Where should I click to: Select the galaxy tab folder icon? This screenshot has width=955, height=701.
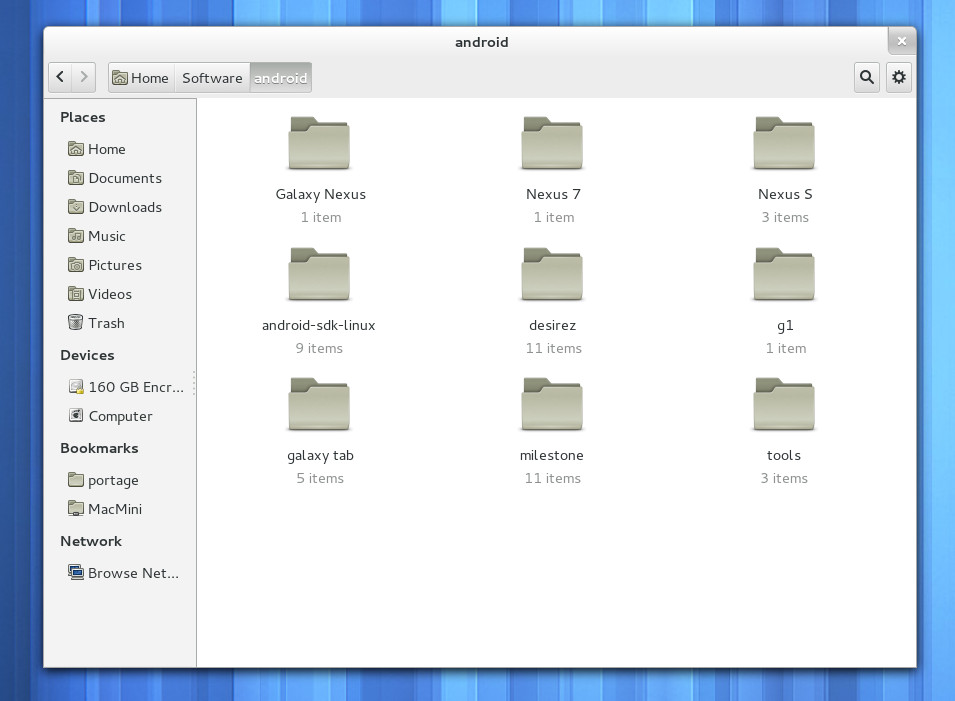pos(319,404)
